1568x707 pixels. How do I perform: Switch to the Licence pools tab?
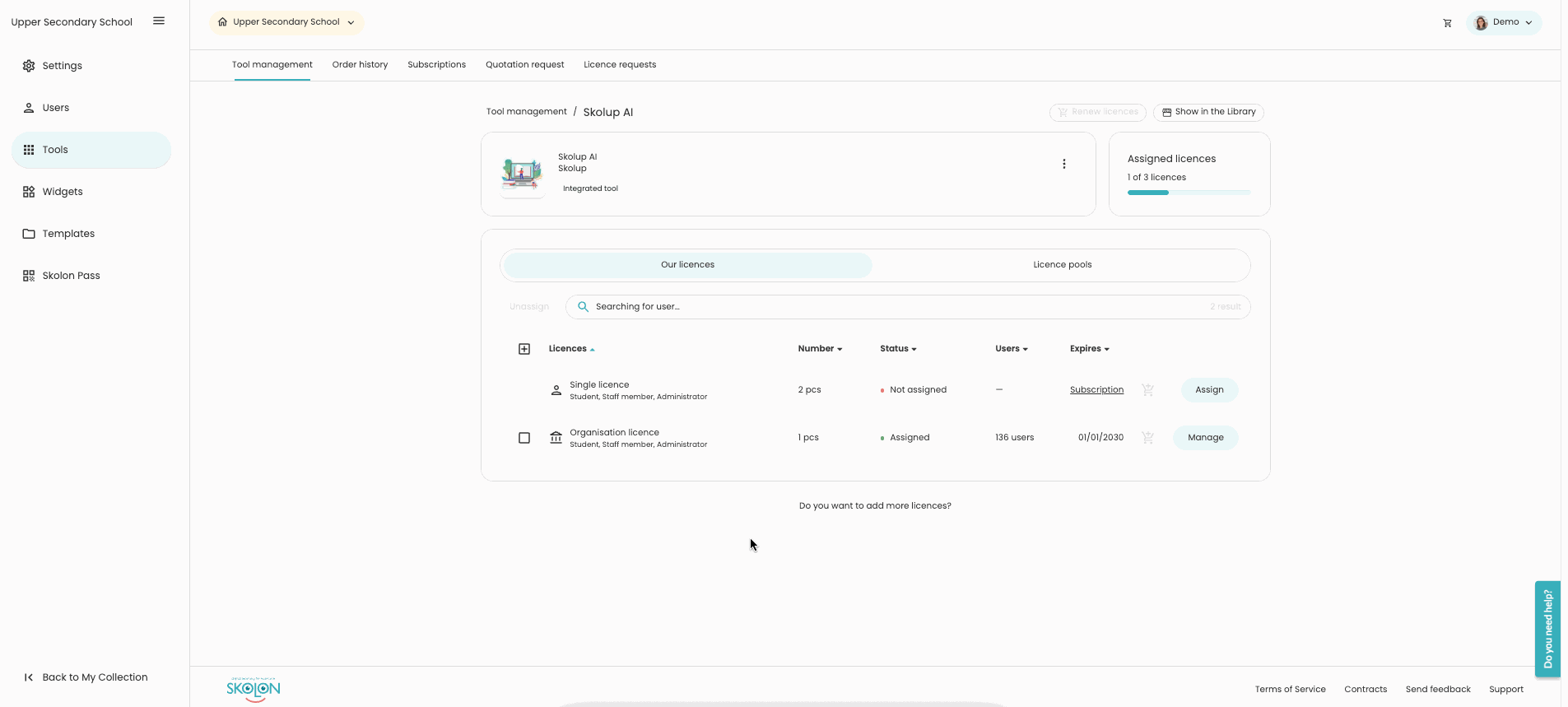click(1062, 265)
